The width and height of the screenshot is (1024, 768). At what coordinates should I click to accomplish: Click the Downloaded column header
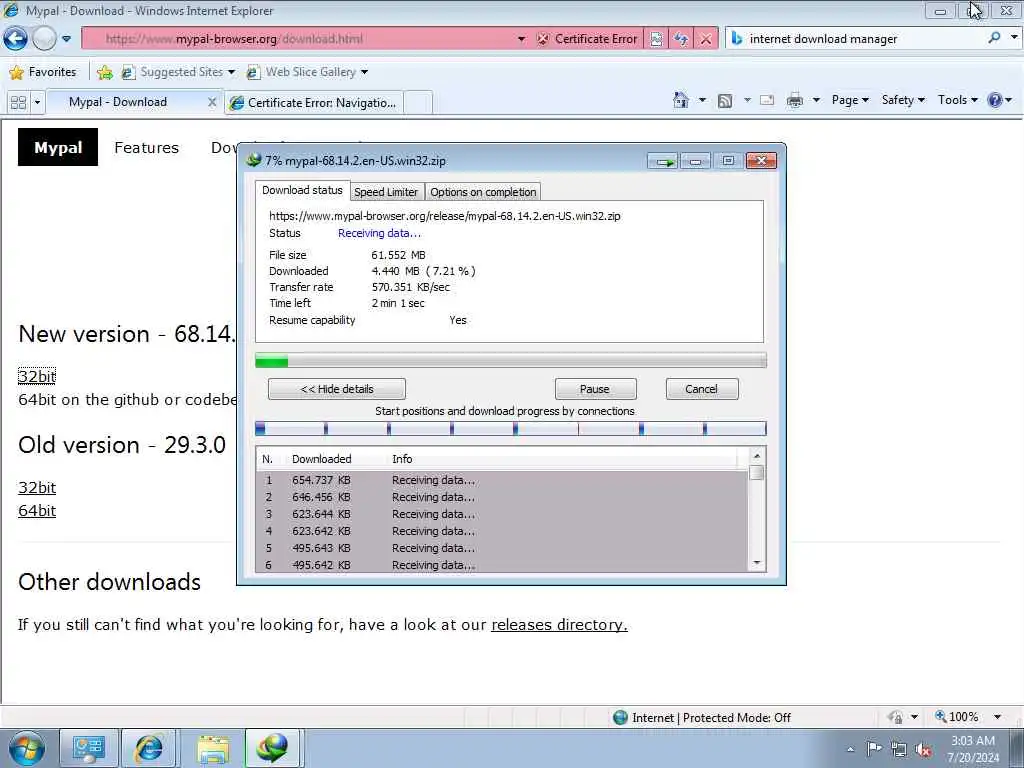click(321, 459)
